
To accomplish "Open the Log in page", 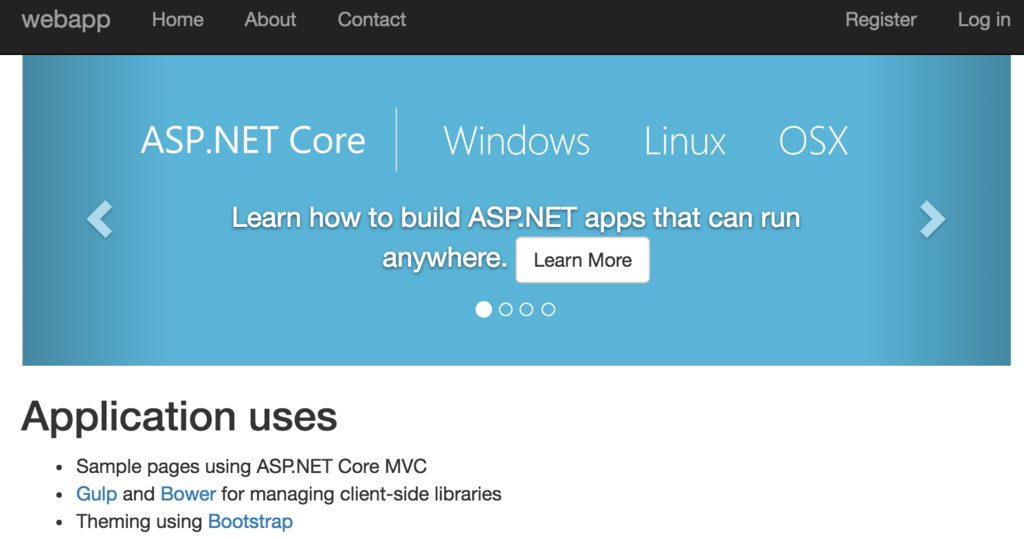I will [x=984, y=20].
